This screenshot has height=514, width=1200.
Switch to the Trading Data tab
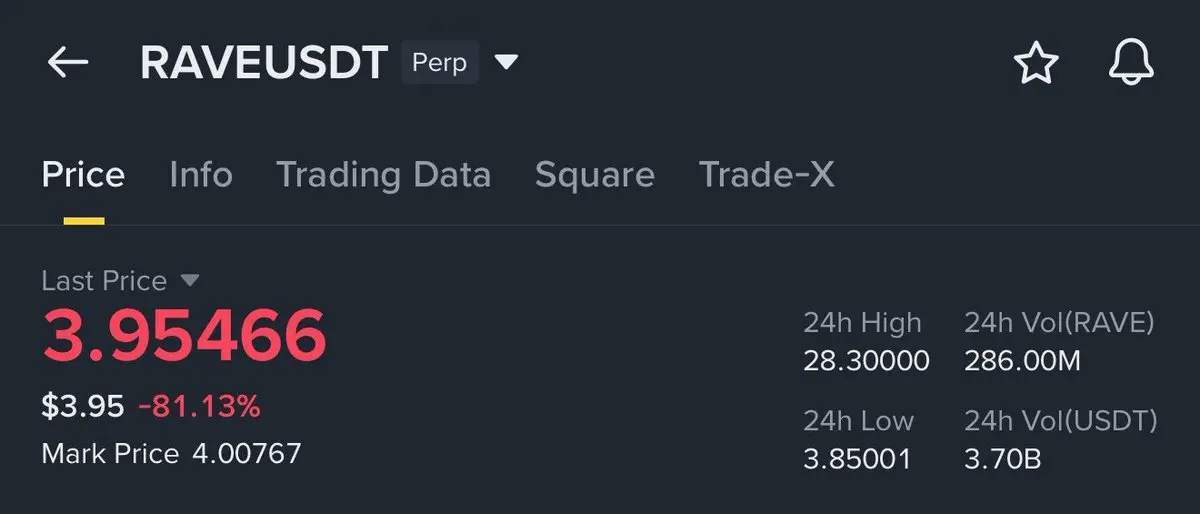pos(383,175)
